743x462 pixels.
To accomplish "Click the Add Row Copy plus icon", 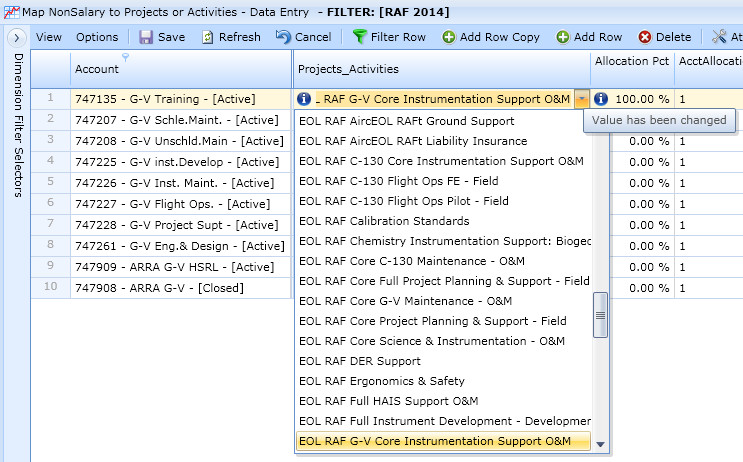I will pos(449,37).
